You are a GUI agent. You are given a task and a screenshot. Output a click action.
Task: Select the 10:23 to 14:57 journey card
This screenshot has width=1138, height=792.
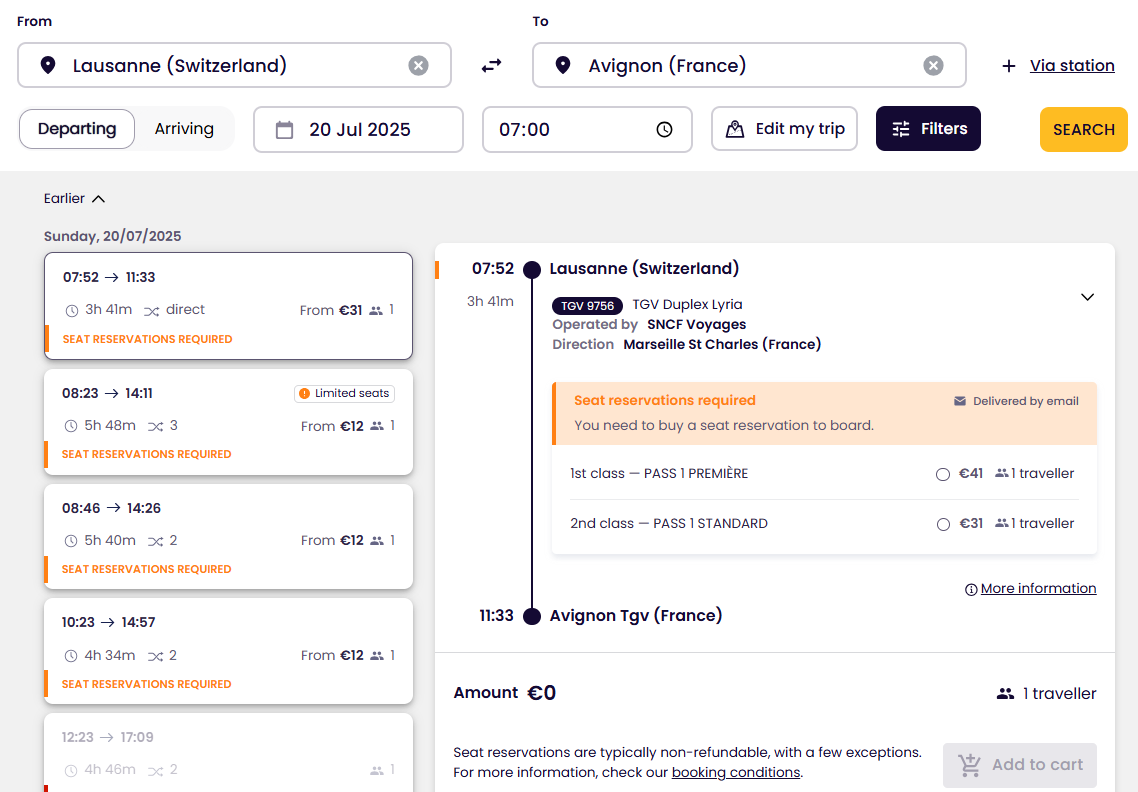(x=229, y=651)
